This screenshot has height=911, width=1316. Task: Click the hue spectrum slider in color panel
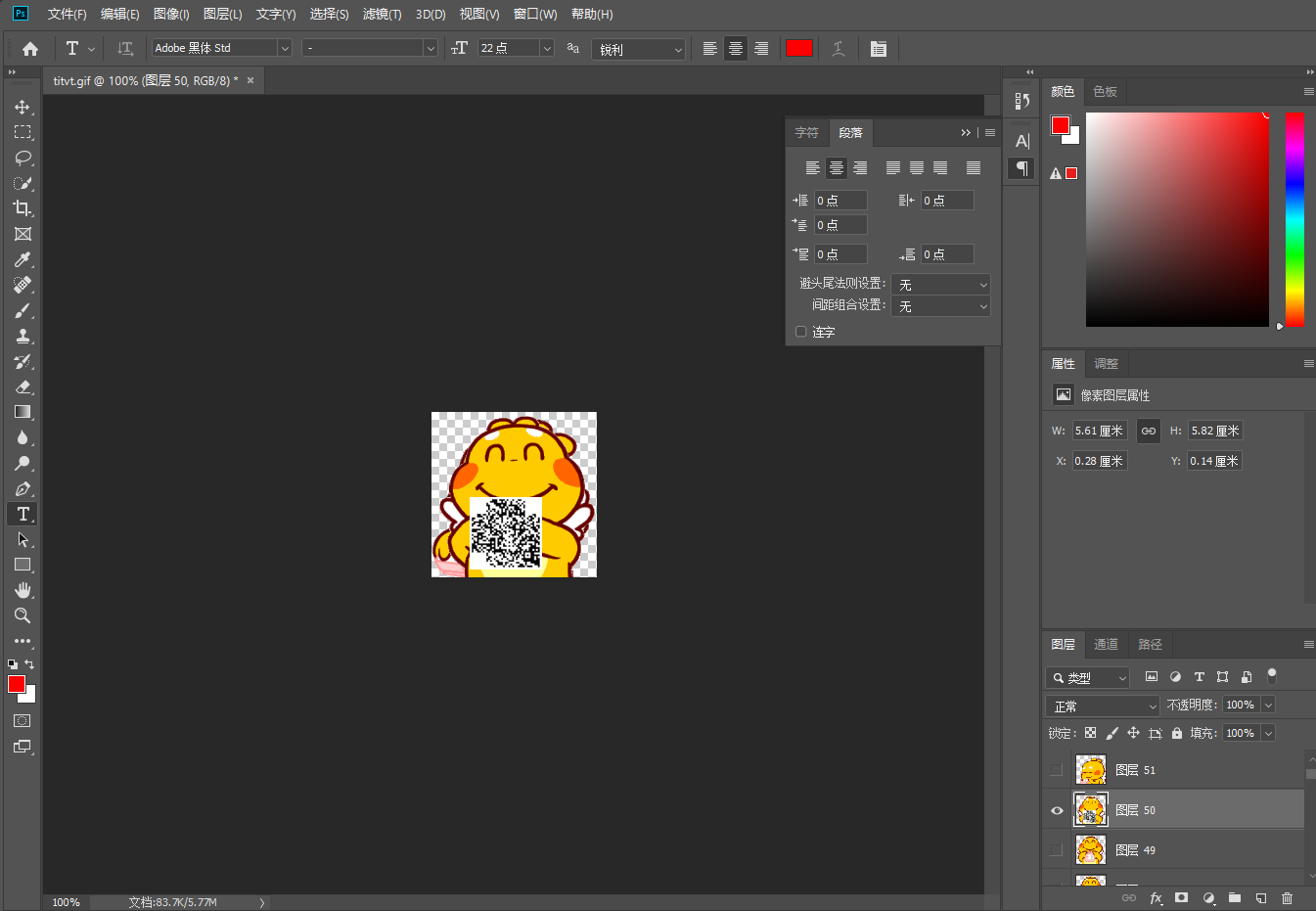tap(1294, 219)
